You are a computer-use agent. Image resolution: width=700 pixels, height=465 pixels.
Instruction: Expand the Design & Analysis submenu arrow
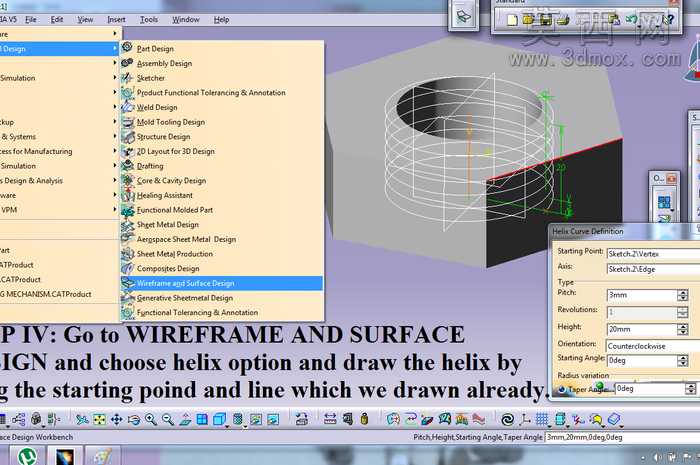[115, 180]
